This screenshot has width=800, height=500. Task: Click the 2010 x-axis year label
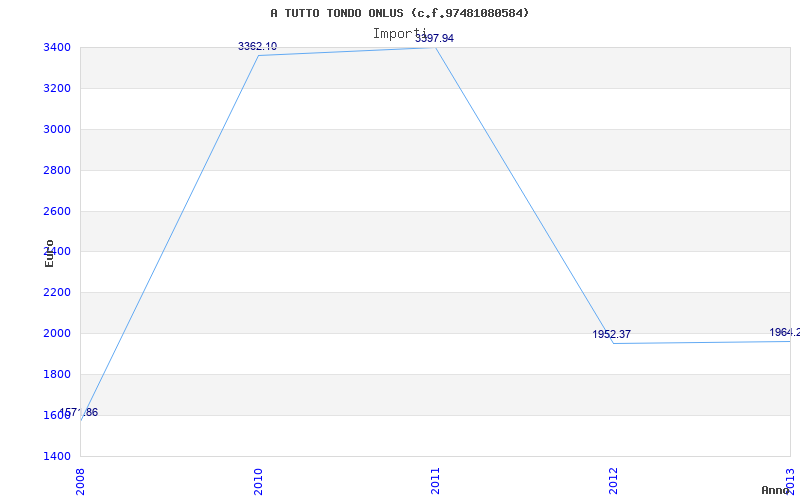[x=258, y=481]
